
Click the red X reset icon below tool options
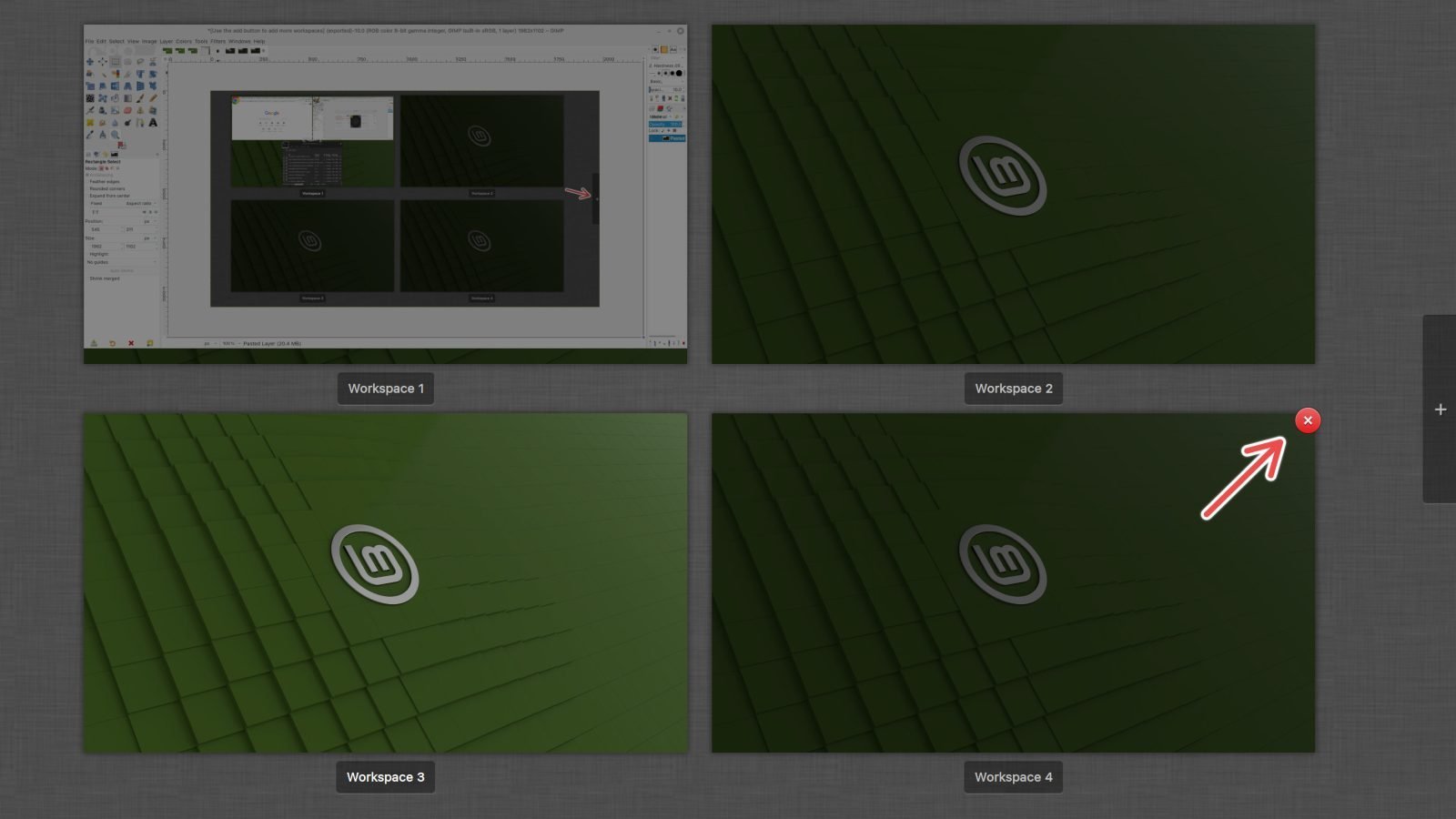(131, 344)
